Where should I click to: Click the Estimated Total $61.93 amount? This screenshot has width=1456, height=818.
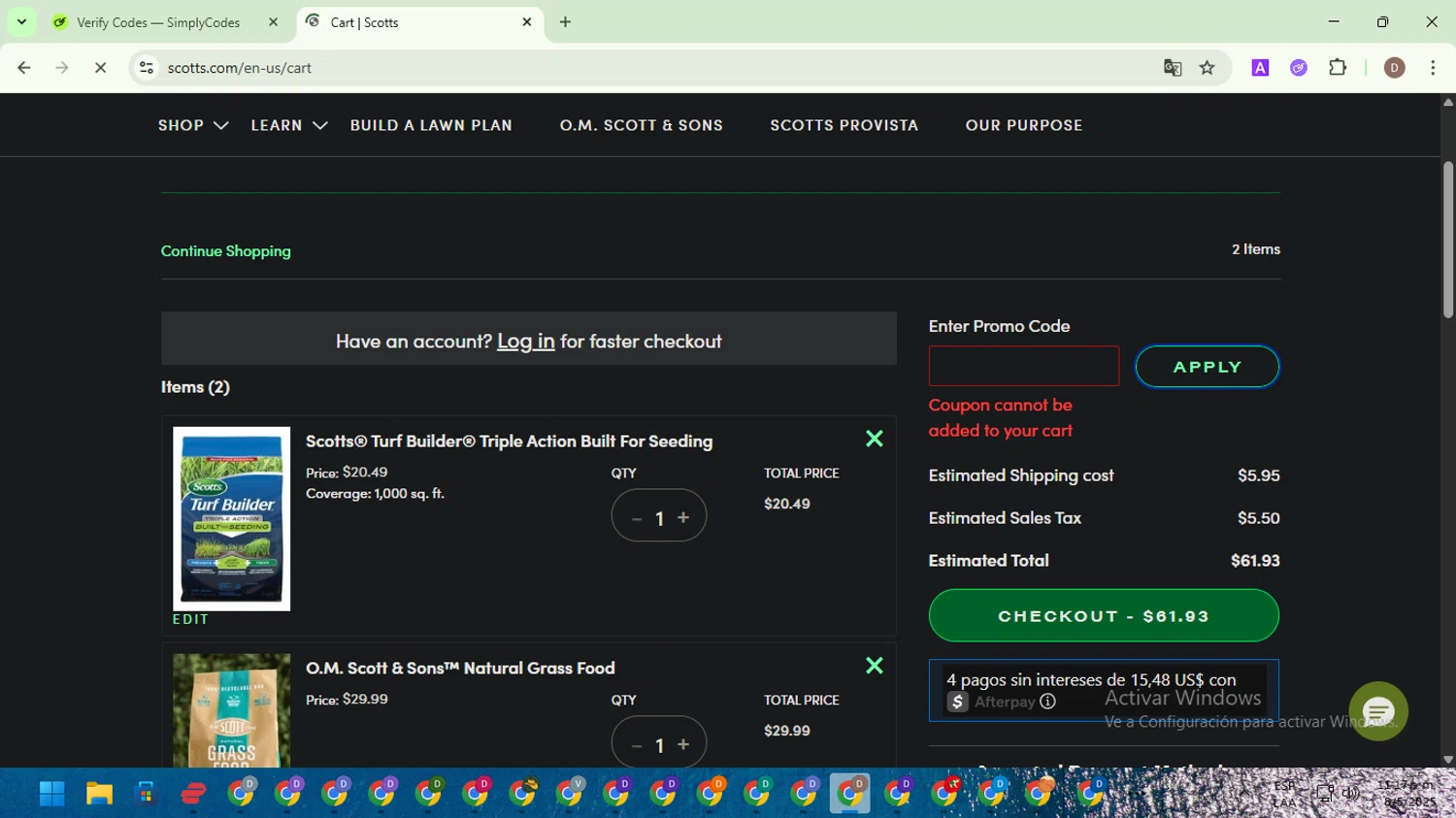(1255, 561)
